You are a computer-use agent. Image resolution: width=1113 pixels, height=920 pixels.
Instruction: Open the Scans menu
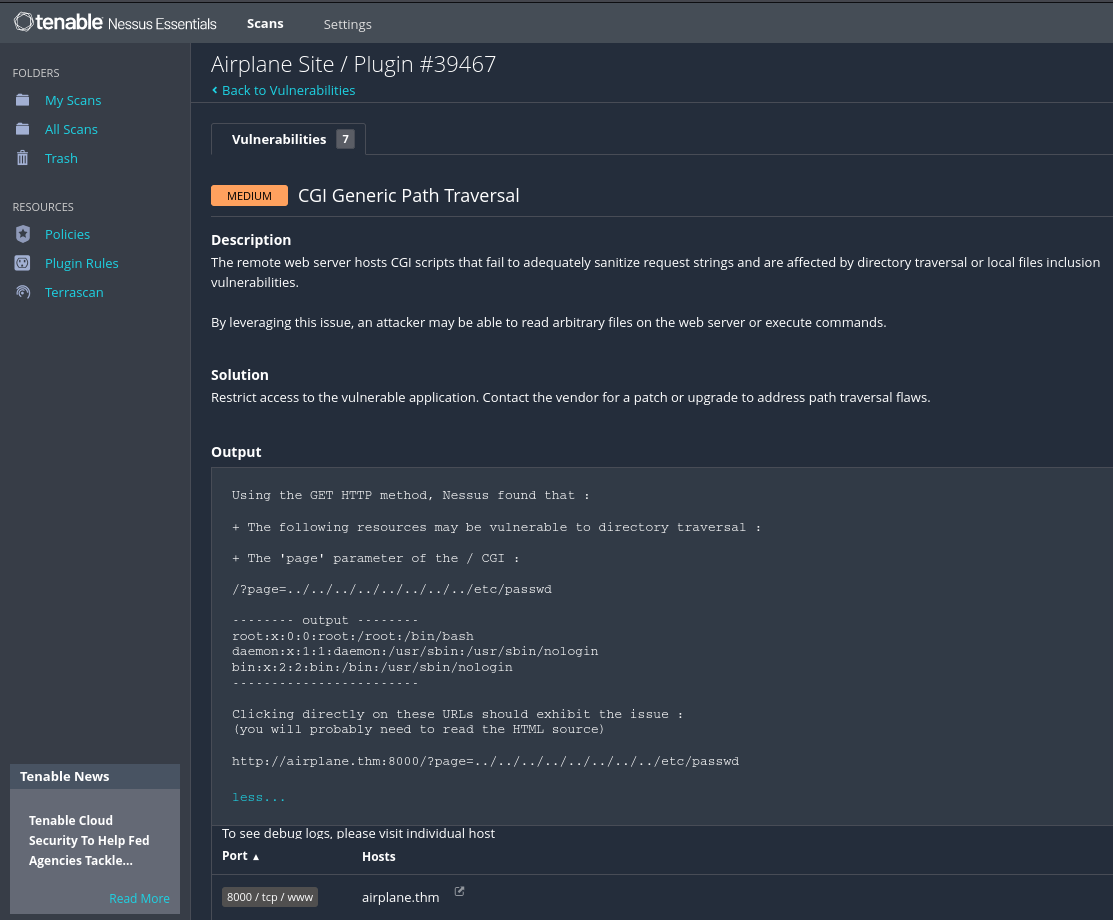coord(265,23)
